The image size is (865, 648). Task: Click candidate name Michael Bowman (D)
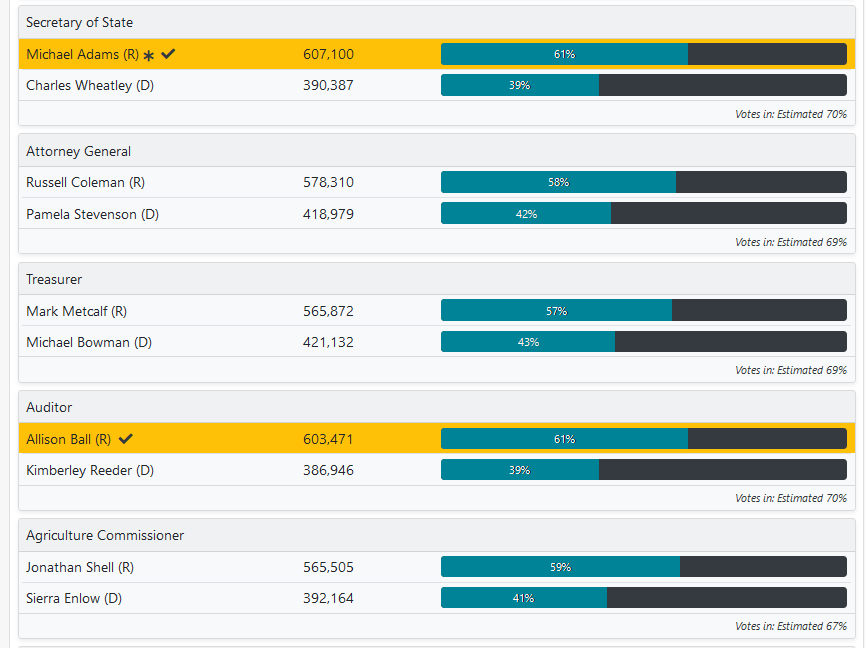89,342
